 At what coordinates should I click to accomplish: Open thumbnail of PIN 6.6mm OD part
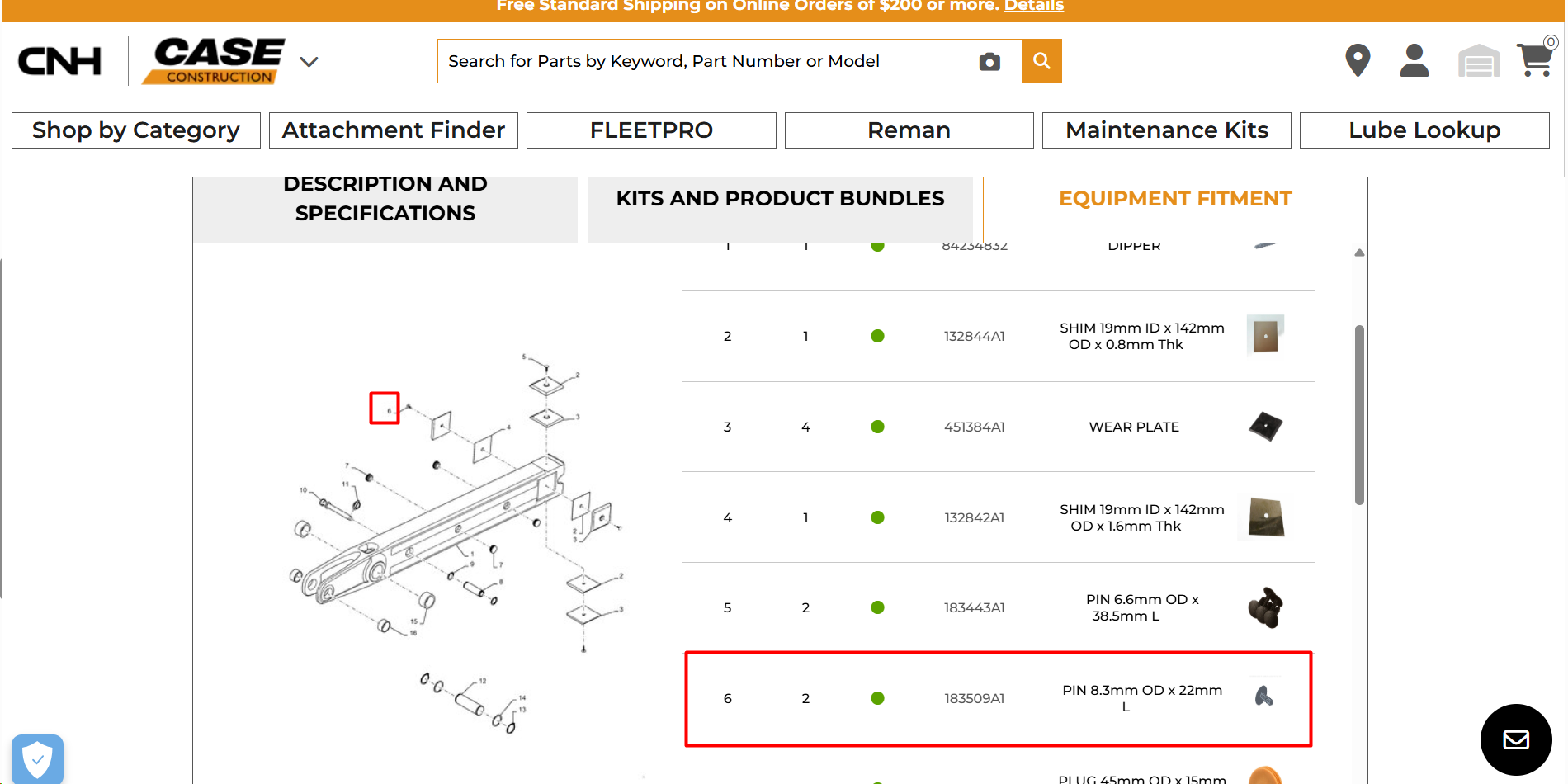click(1265, 607)
